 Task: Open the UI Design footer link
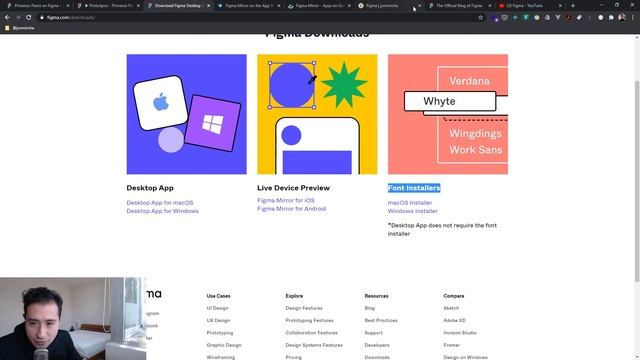(218, 308)
